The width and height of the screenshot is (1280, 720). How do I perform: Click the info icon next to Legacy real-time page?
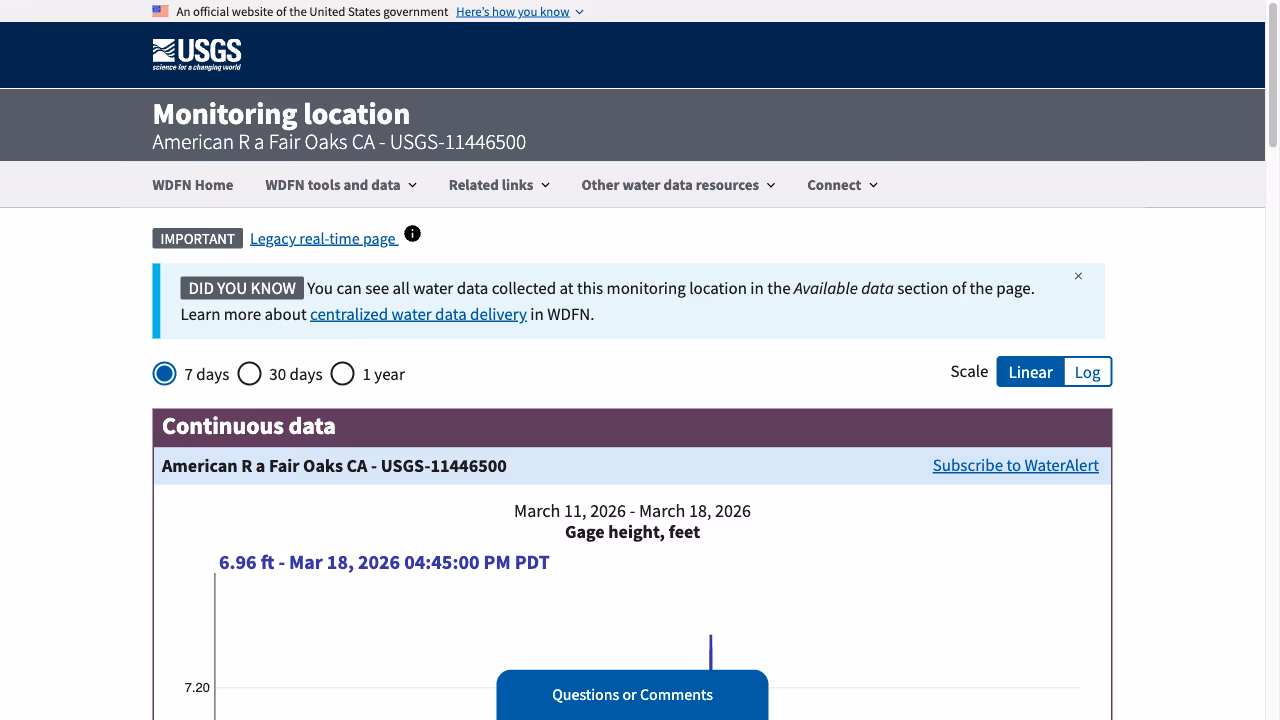(x=412, y=233)
